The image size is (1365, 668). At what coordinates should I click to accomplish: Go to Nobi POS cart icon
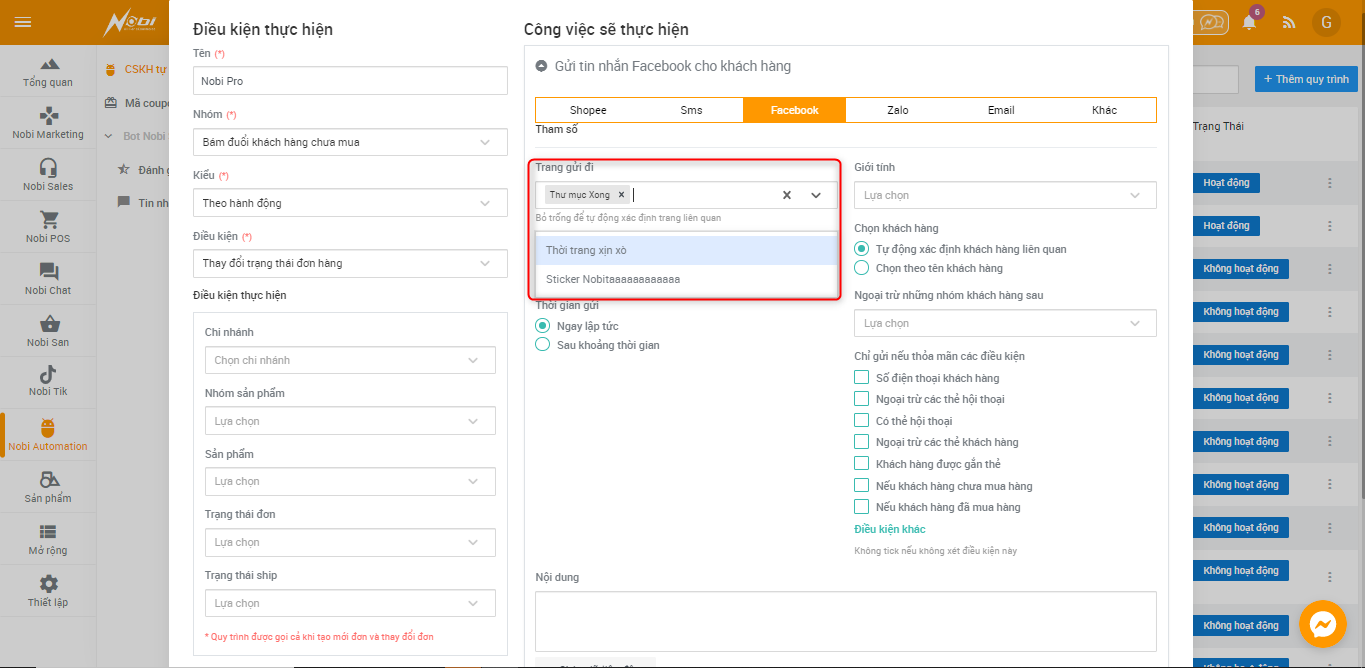click(x=48, y=226)
